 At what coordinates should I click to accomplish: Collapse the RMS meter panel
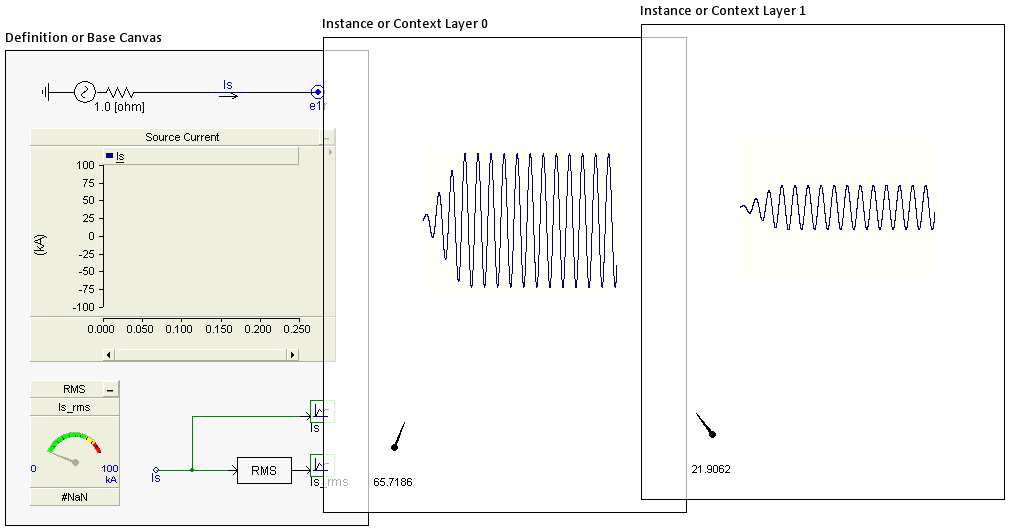point(111,389)
